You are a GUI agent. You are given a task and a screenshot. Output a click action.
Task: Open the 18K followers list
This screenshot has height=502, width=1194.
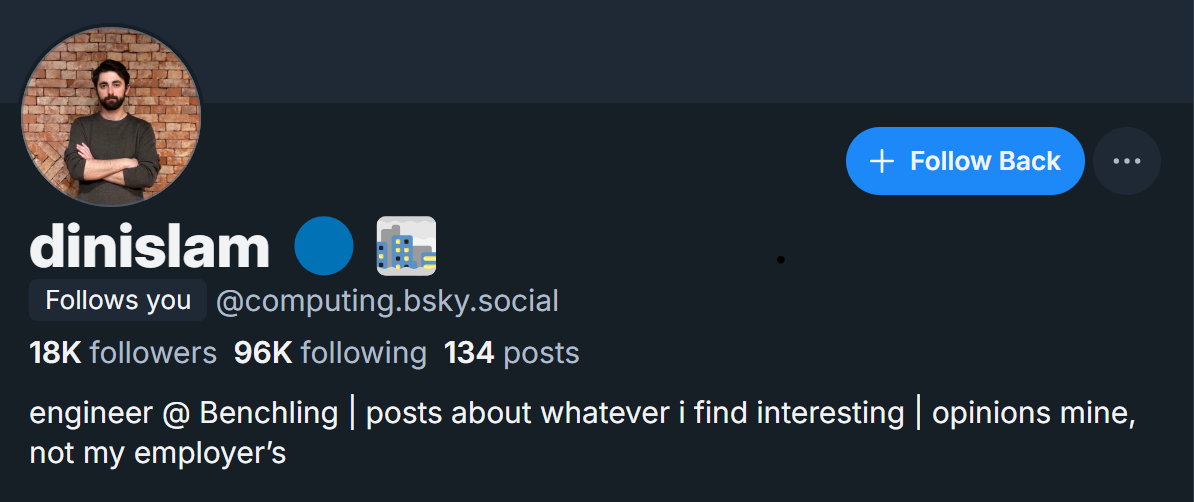[x=123, y=353]
